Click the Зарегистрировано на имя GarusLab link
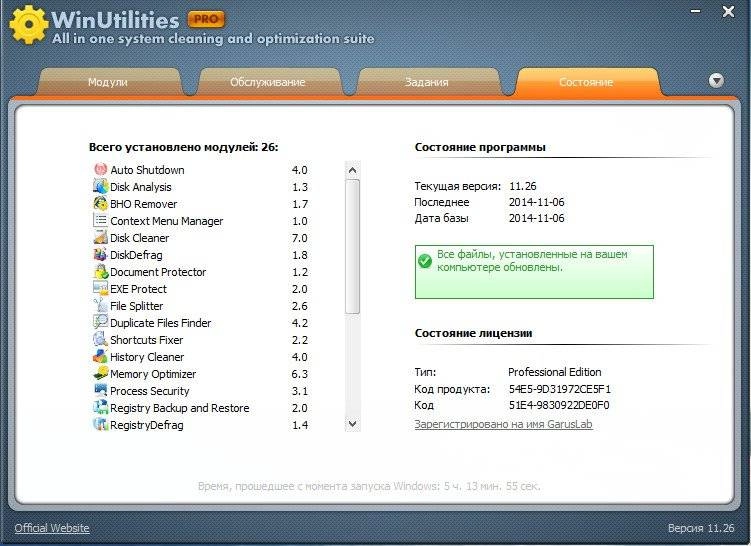 coord(503,424)
